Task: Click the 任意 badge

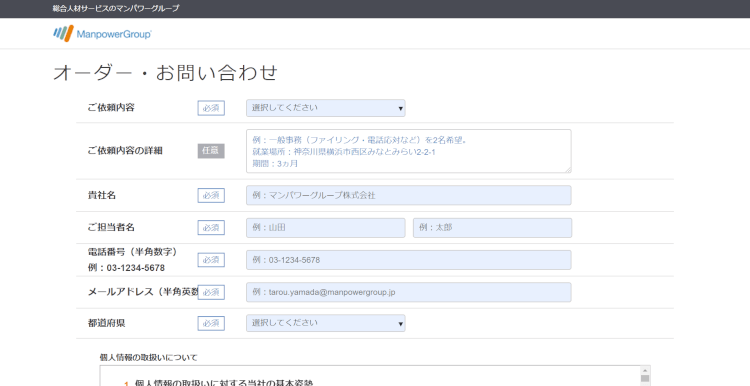Action: point(211,151)
